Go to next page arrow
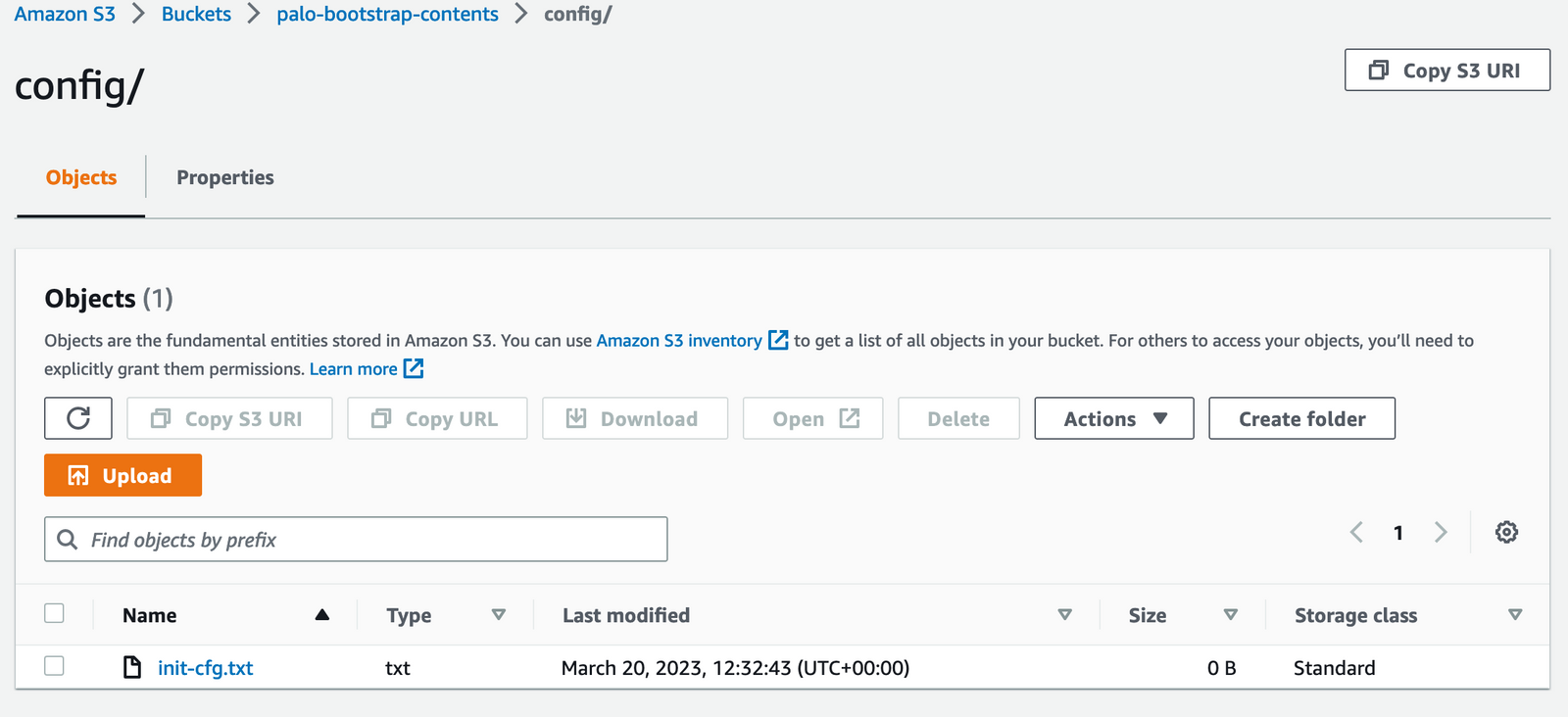1568x717 pixels. (x=1441, y=532)
